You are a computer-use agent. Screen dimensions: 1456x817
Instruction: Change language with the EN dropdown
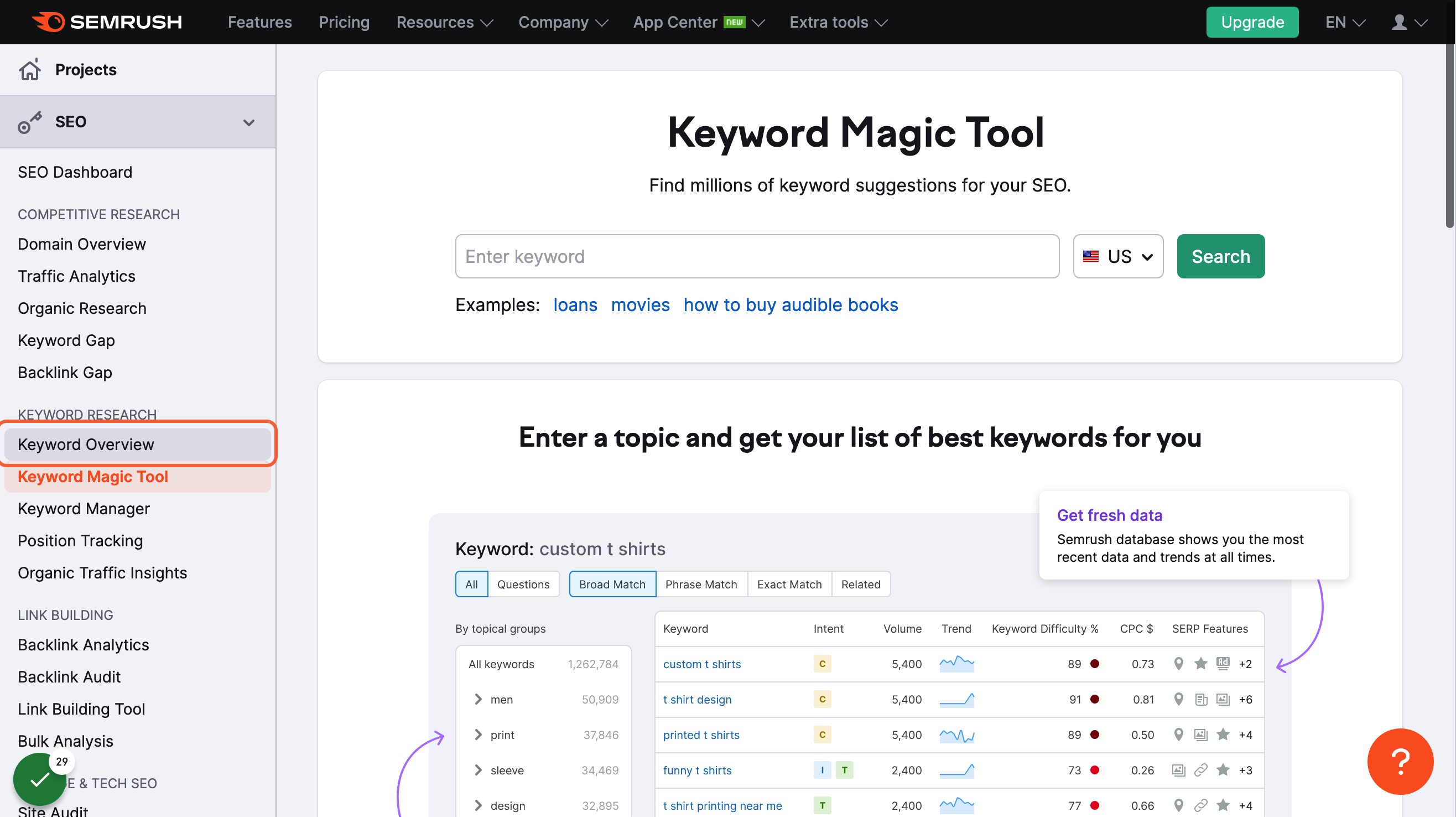[1345, 22]
